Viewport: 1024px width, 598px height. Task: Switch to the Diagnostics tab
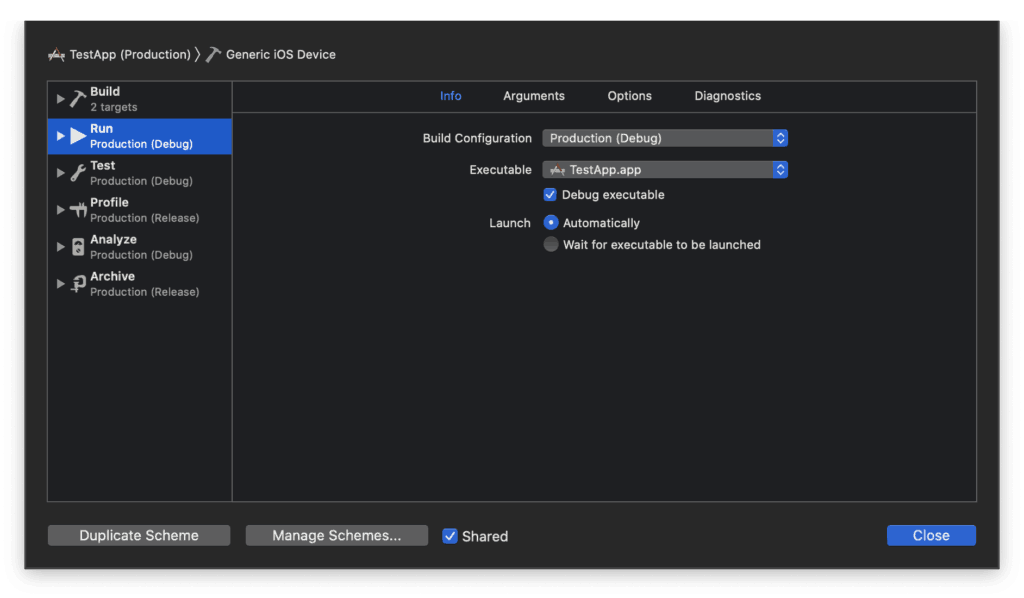727,96
